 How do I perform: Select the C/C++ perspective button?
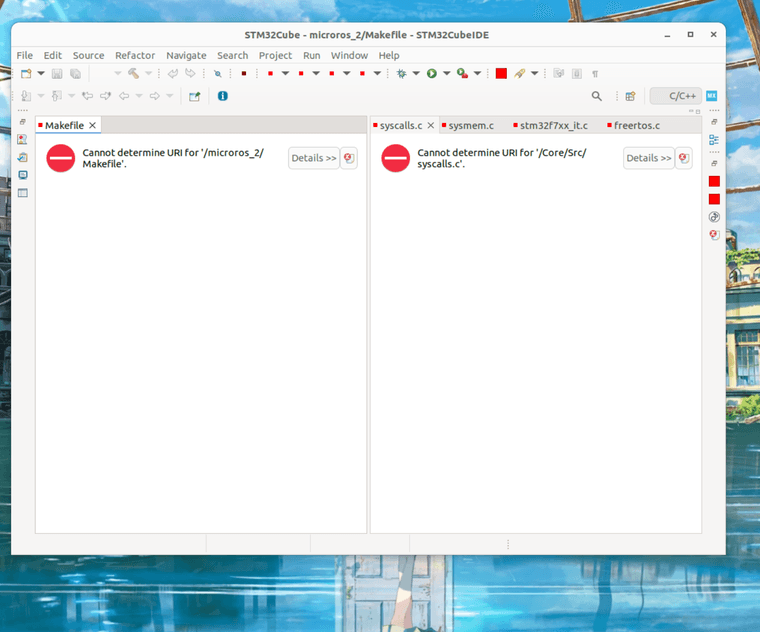point(676,96)
